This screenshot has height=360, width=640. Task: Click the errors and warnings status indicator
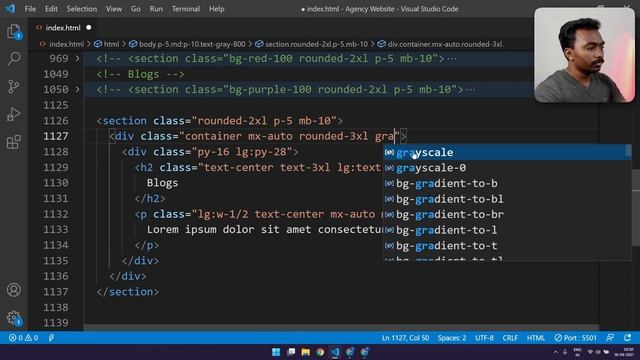pyautogui.click(x=23, y=338)
